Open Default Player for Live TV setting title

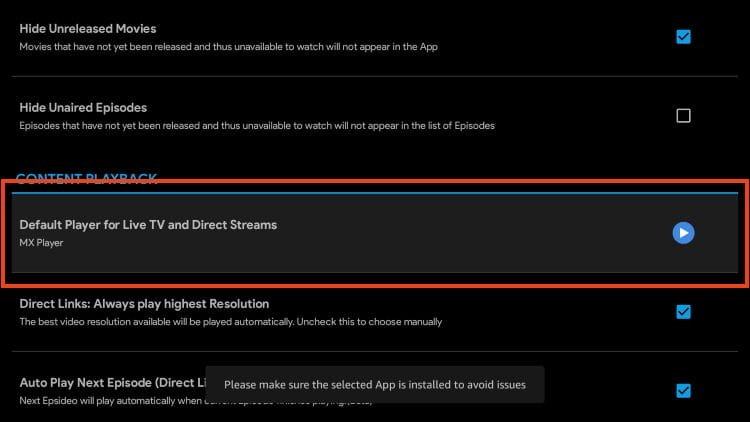[x=148, y=225]
